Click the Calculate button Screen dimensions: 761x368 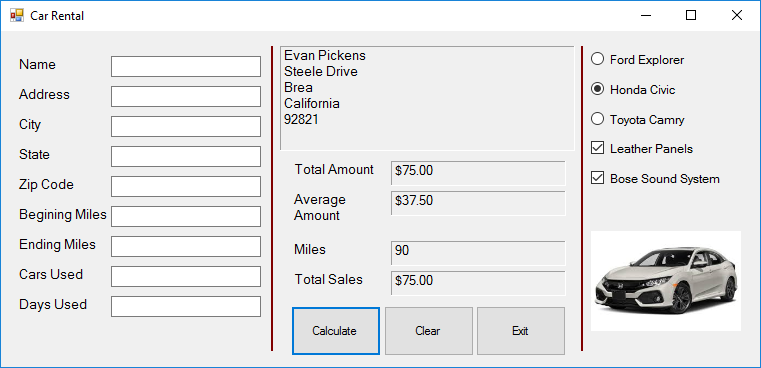(x=336, y=331)
